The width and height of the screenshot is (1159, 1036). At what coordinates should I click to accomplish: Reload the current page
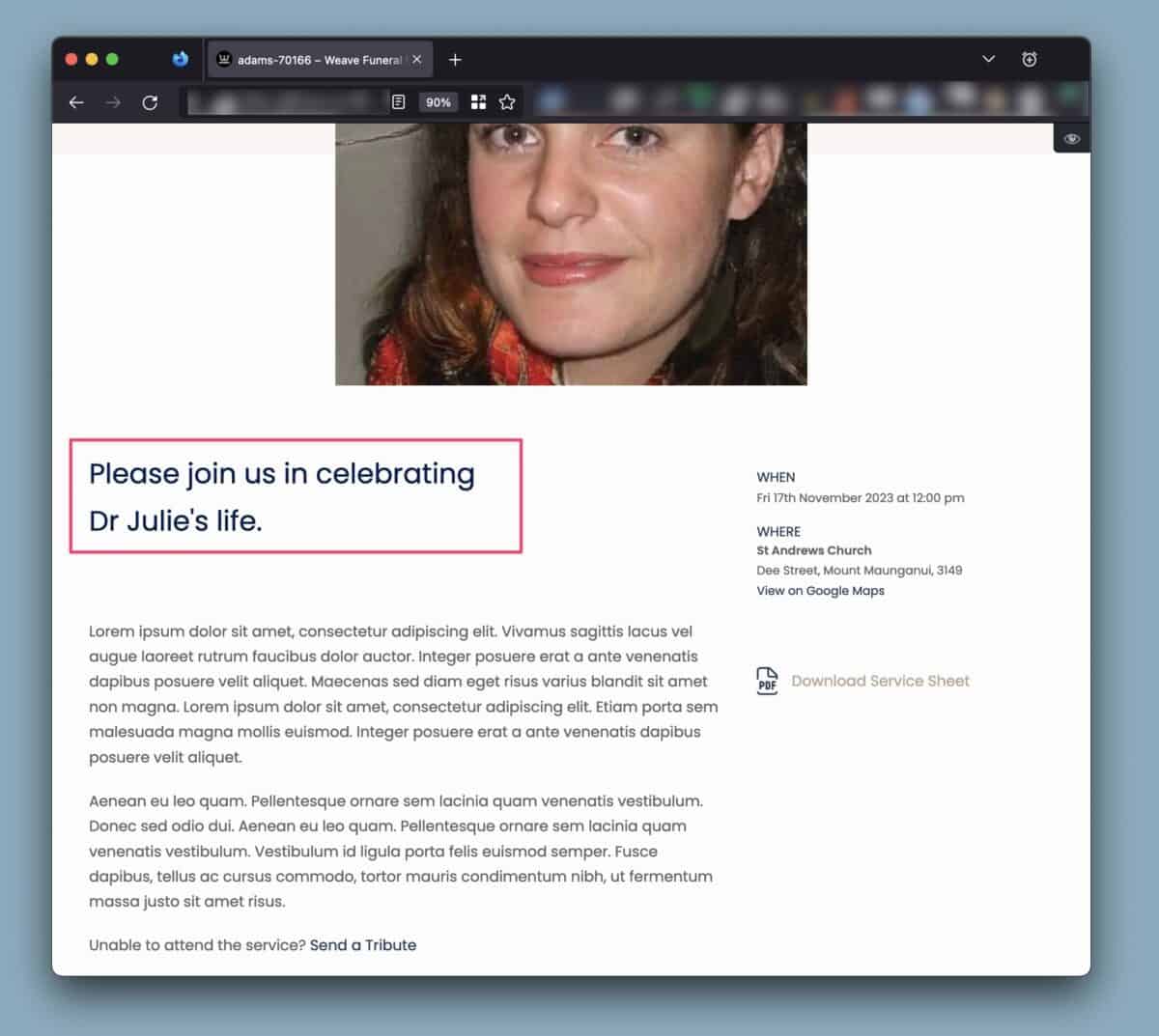tap(150, 102)
